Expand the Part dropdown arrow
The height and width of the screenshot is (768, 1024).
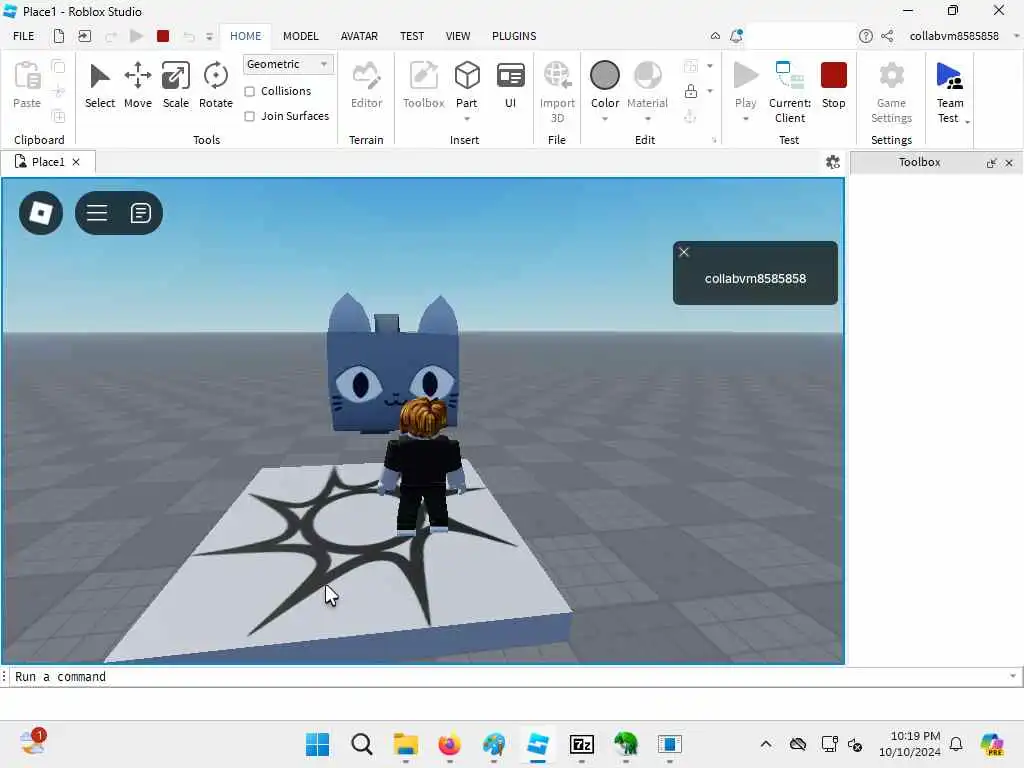(x=467, y=119)
